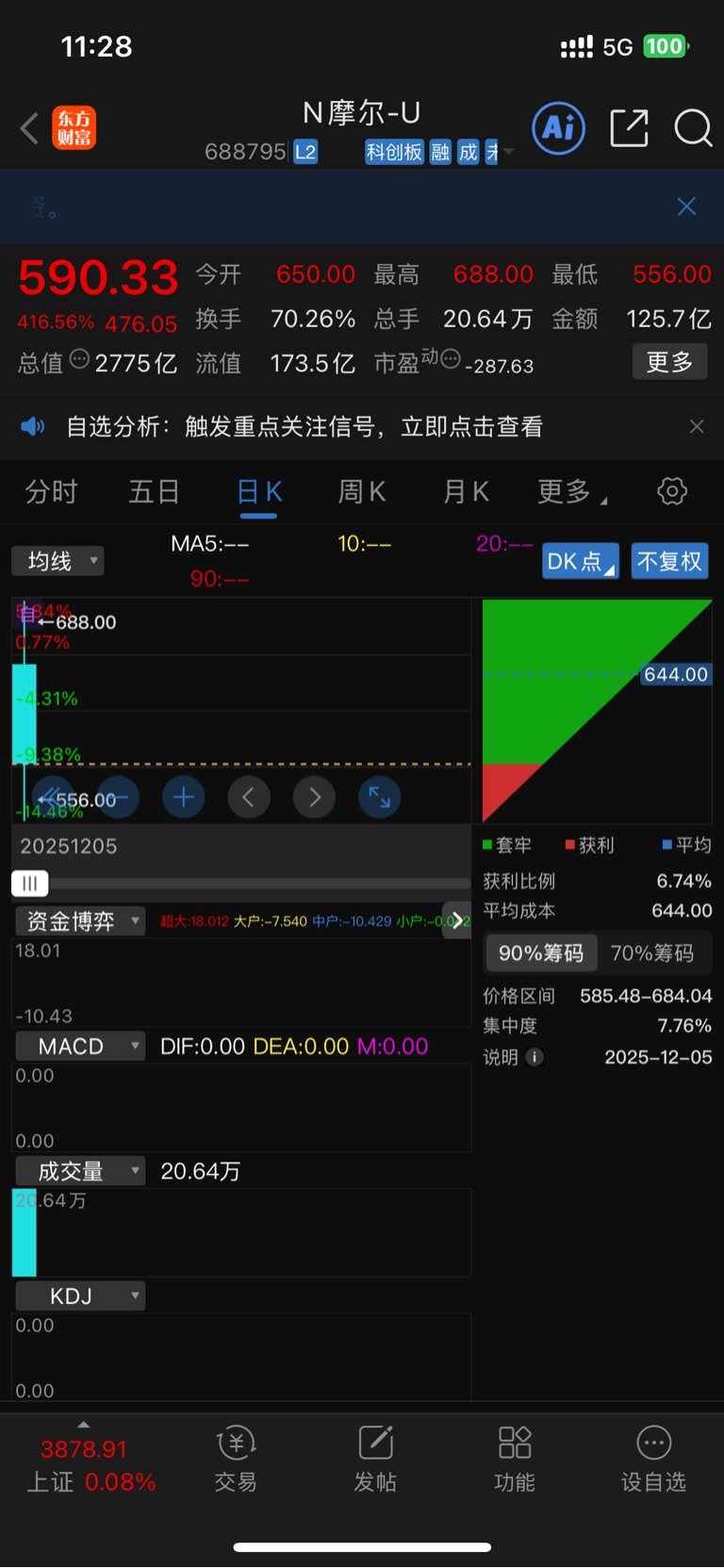
Task: Open the AI assistant icon
Action: point(559,128)
